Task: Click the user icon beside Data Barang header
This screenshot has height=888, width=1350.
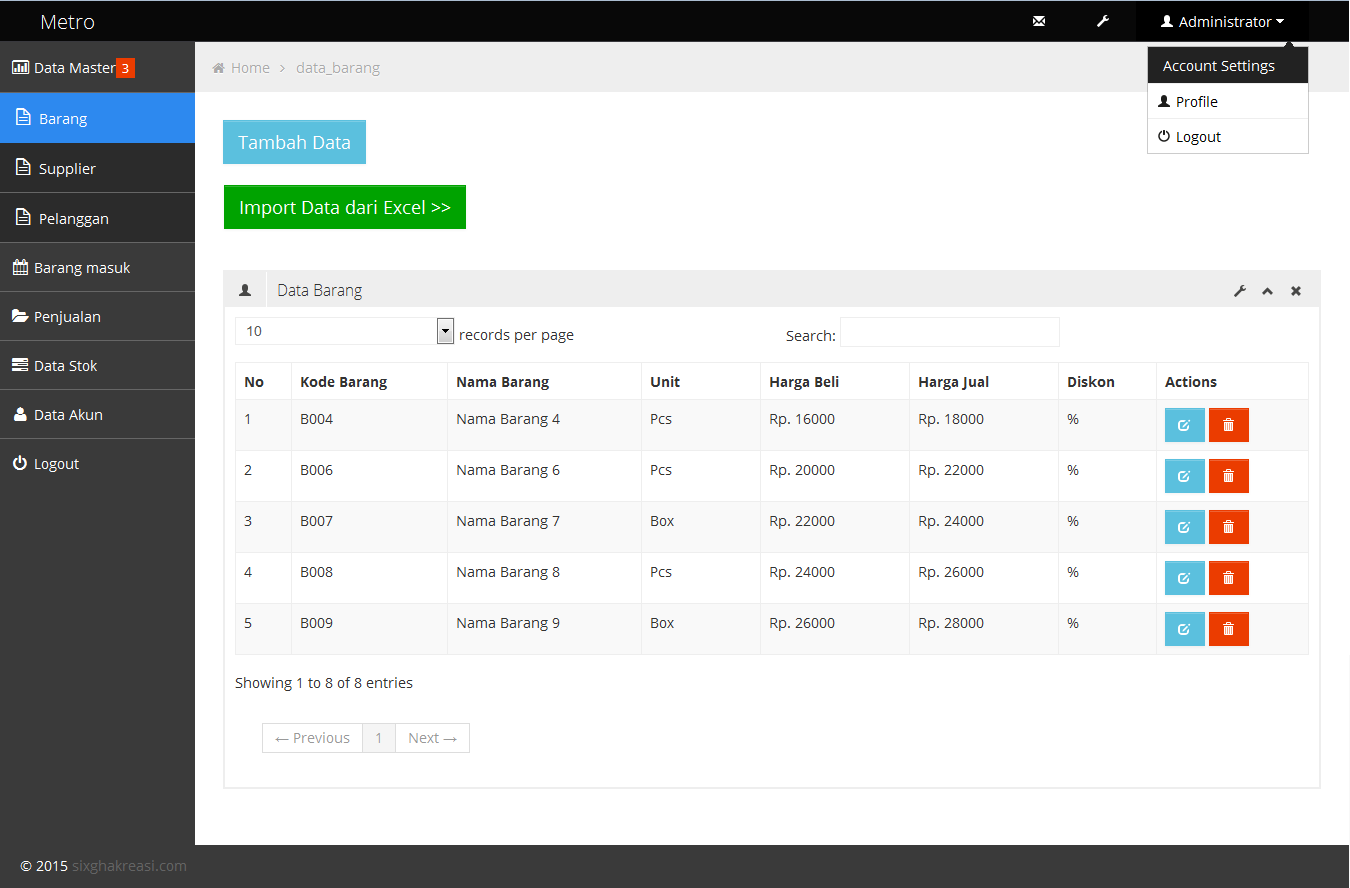Action: tap(245, 289)
